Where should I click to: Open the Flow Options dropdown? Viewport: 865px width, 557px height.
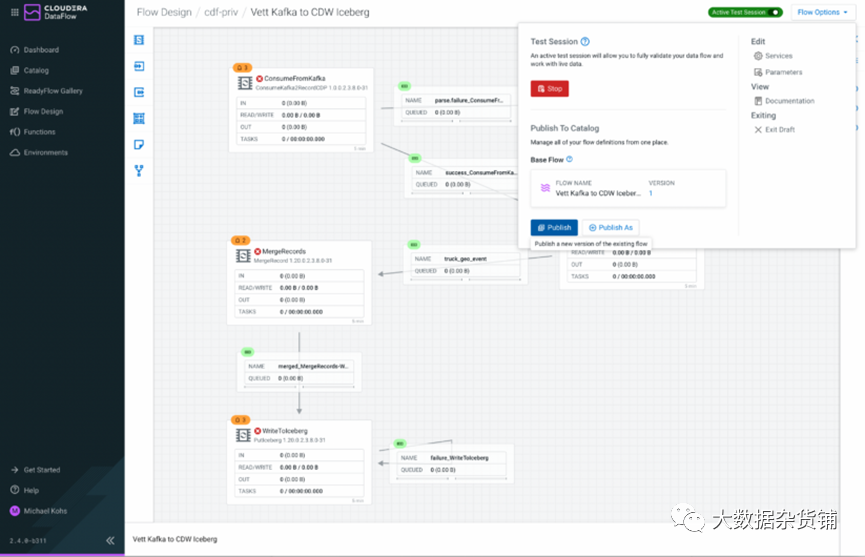[822, 12]
